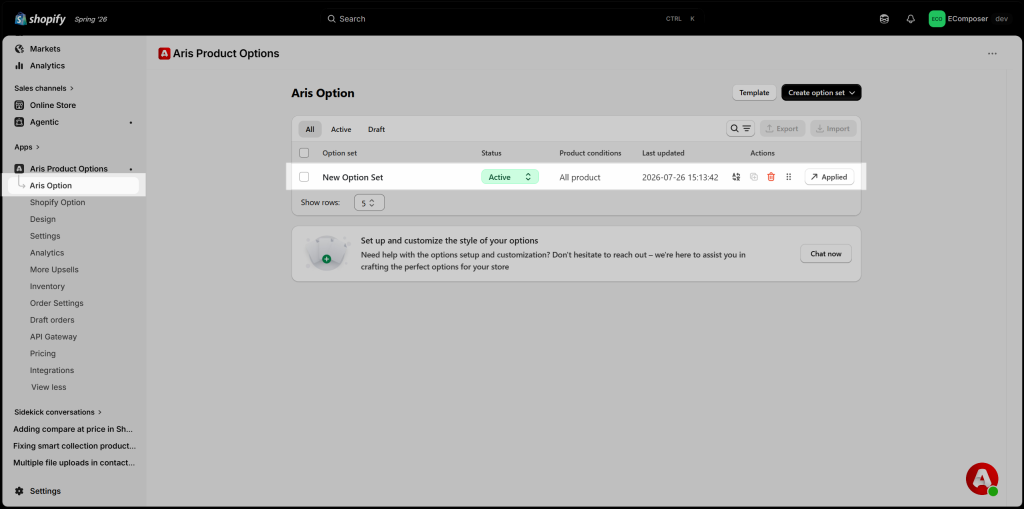
Task: Duplicate the New Option Set row
Action: (x=754, y=177)
